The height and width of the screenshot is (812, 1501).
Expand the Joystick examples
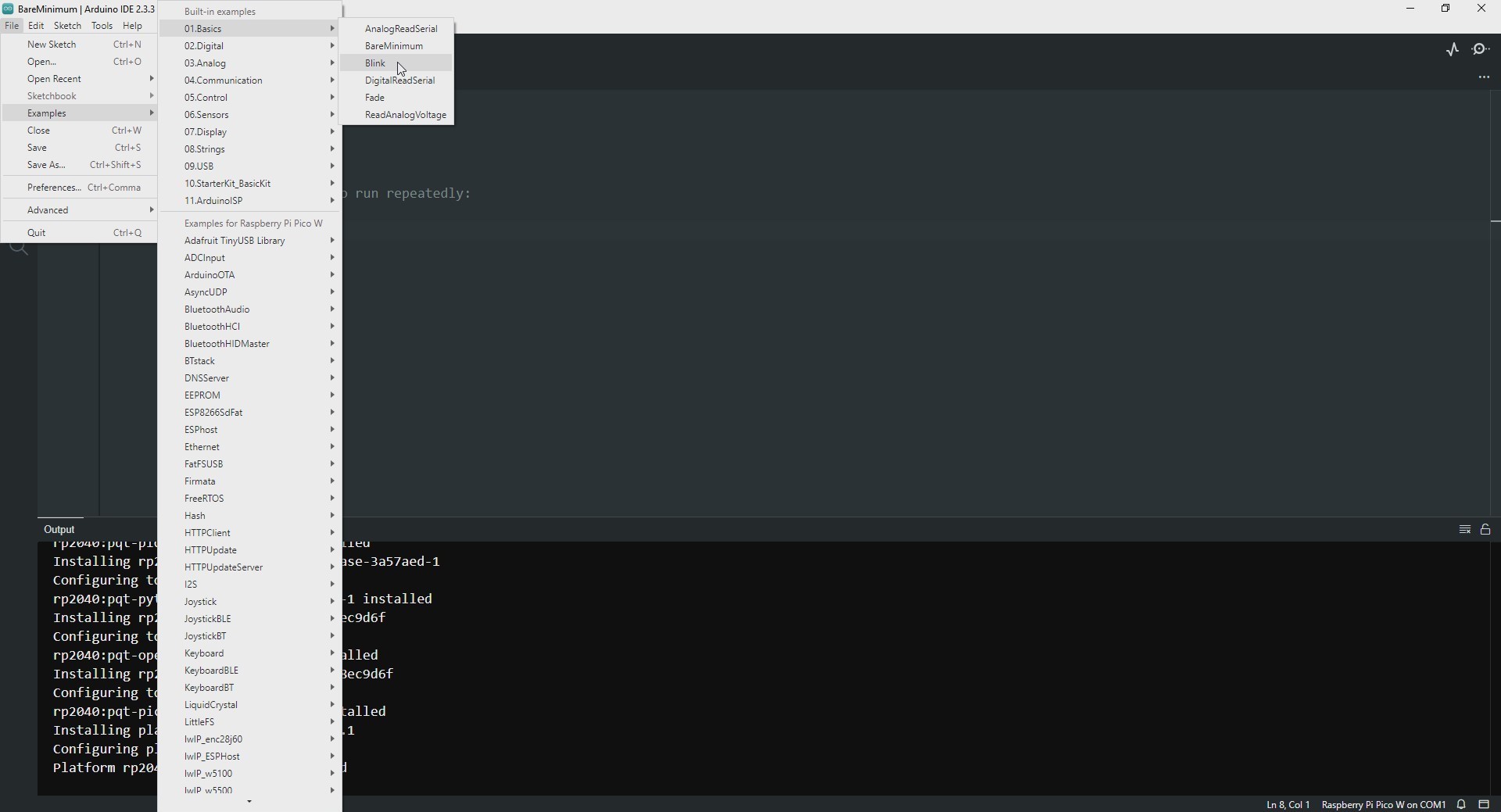pyautogui.click(x=250, y=602)
